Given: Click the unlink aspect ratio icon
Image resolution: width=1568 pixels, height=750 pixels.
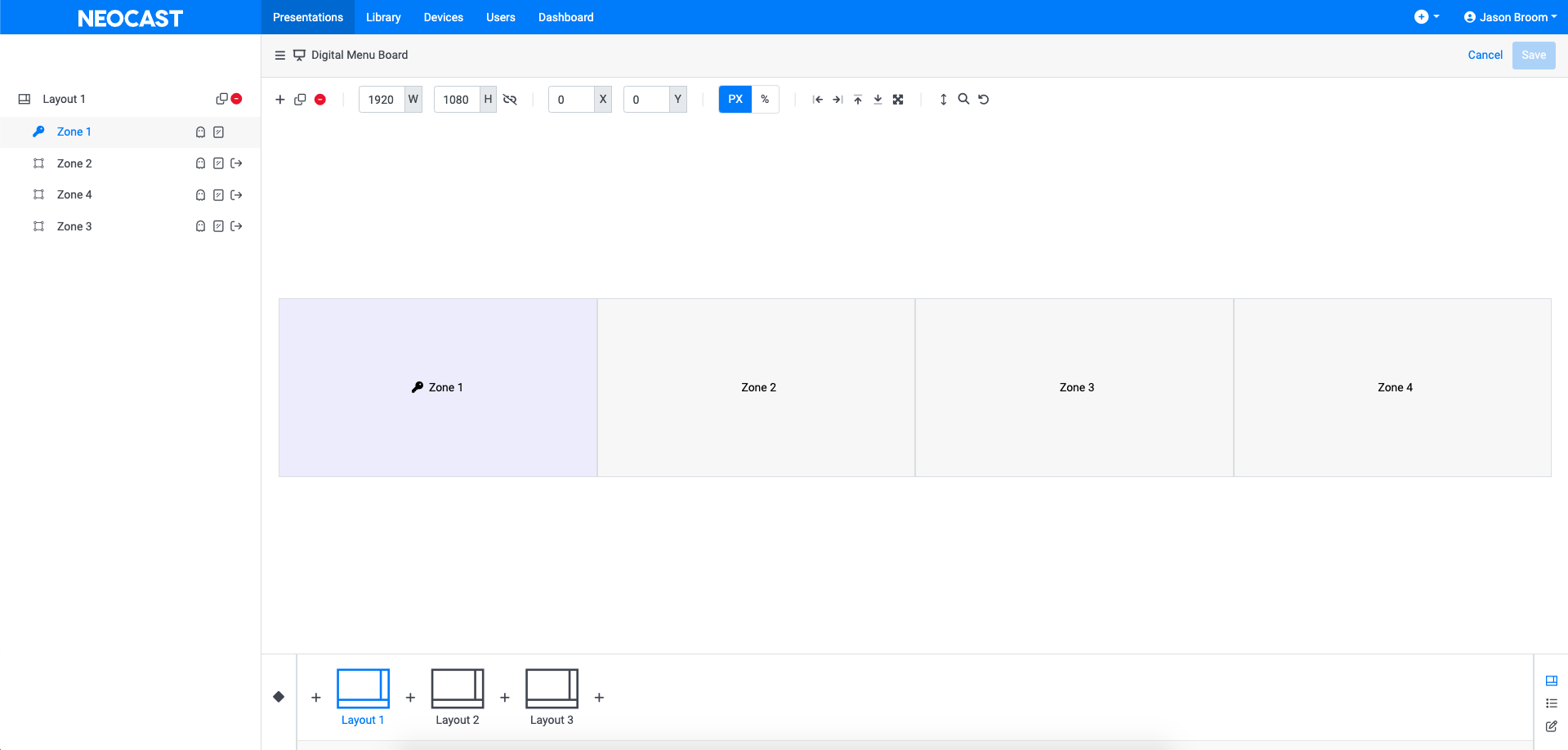Looking at the screenshot, I should [510, 99].
